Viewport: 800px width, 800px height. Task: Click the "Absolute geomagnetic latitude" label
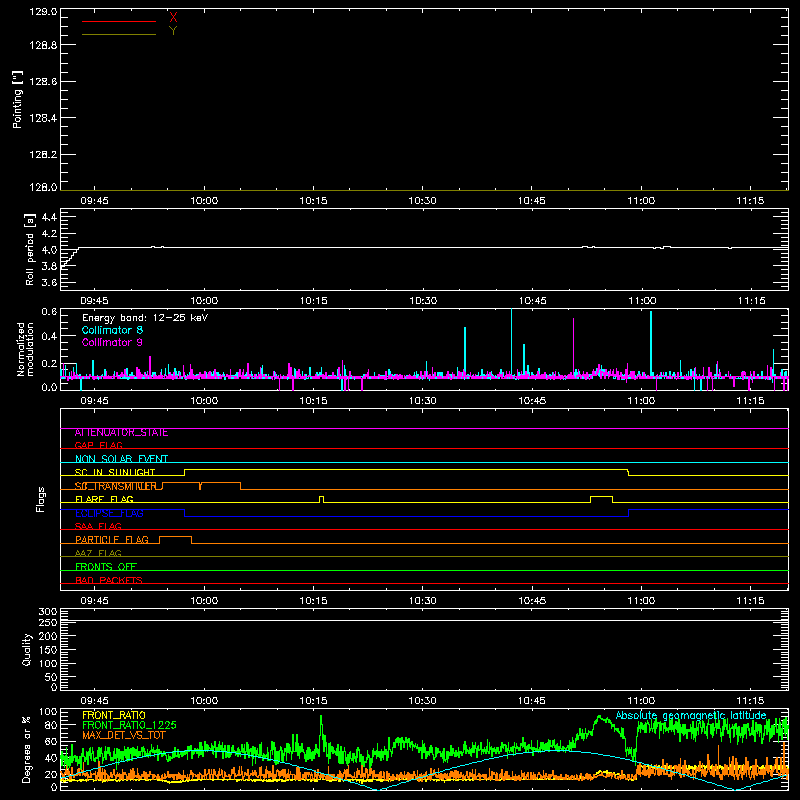coord(691,716)
